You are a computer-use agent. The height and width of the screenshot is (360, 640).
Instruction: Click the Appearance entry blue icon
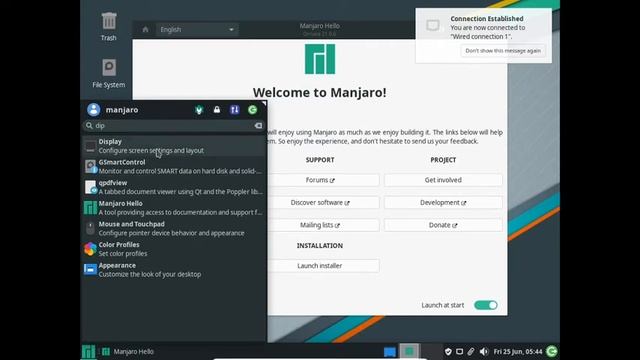click(x=90, y=269)
